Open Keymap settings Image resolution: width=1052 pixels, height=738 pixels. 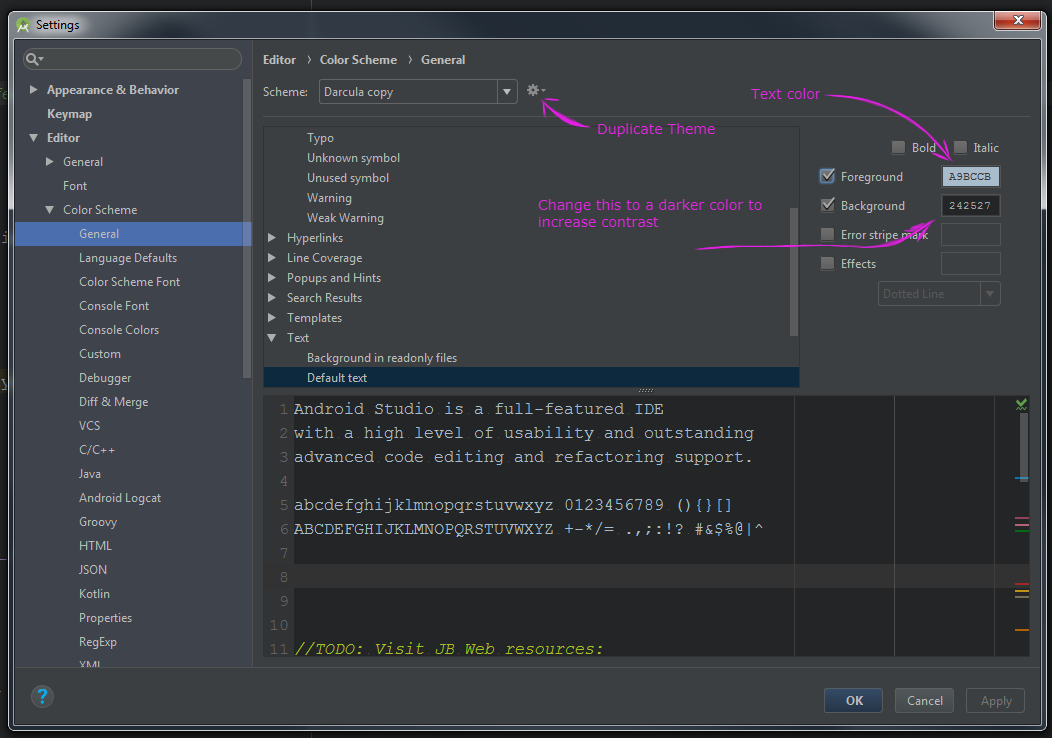[69, 114]
